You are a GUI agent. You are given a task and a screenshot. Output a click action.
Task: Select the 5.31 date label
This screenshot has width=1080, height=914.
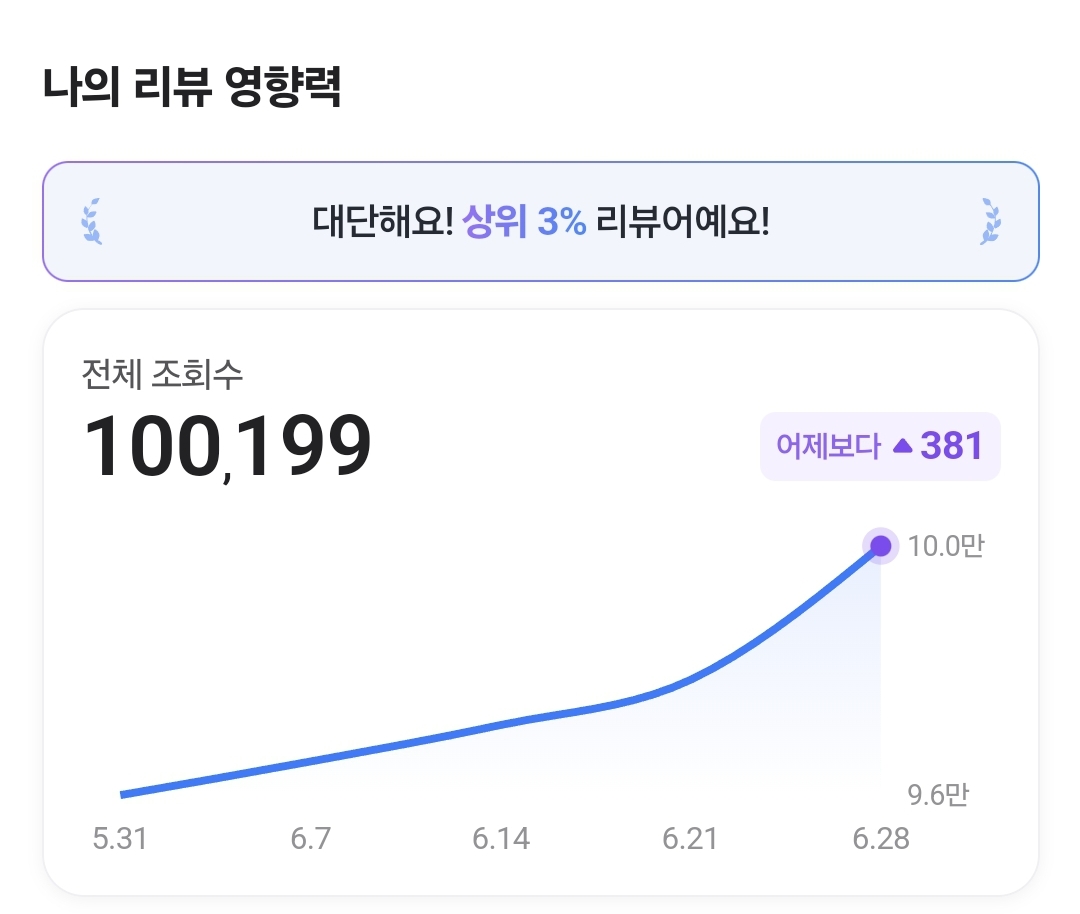pyautogui.click(x=120, y=839)
